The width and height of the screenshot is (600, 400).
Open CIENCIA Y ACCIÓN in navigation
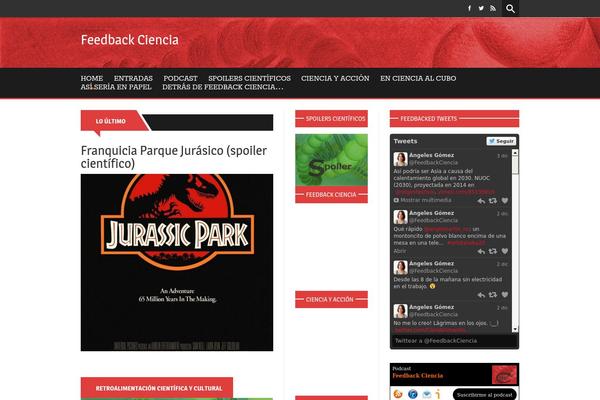pyautogui.click(x=335, y=78)
